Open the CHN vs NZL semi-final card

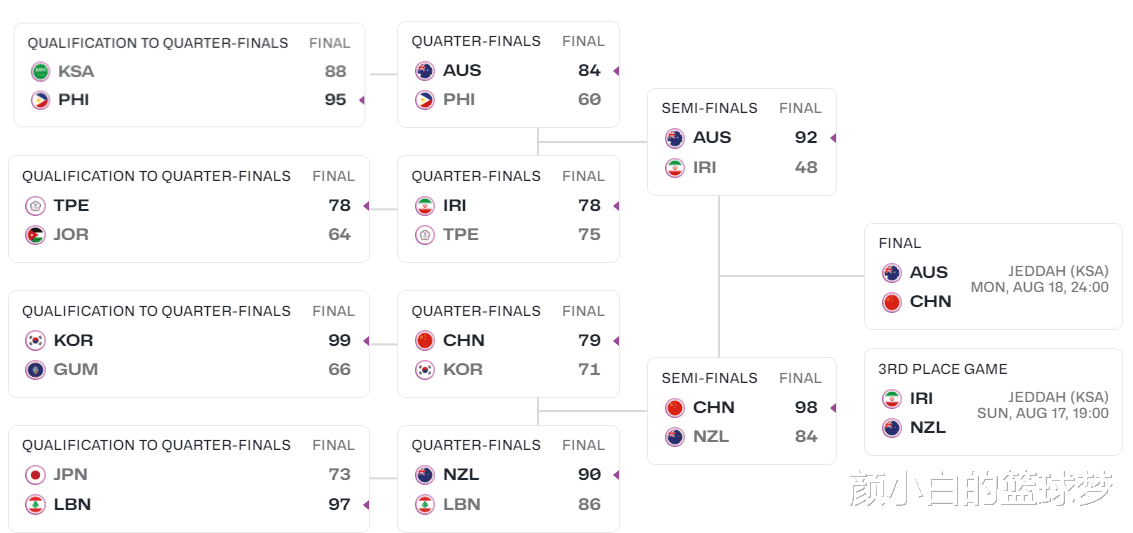[x=741, y=410]
